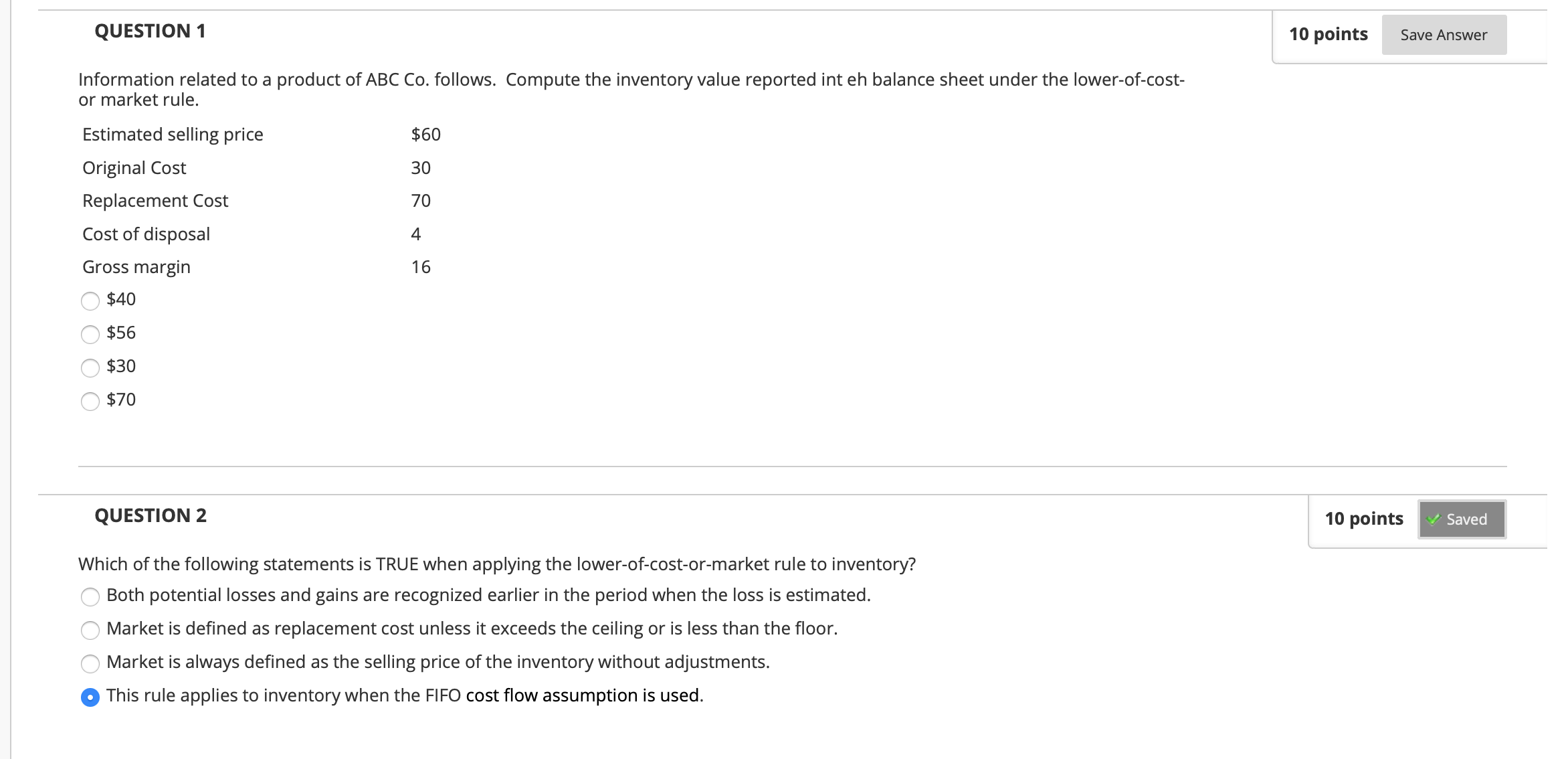The width and height of the screenshot is (1568, 759).
Task: Click Save Answer for Question 1
Action: [1443, 34]
